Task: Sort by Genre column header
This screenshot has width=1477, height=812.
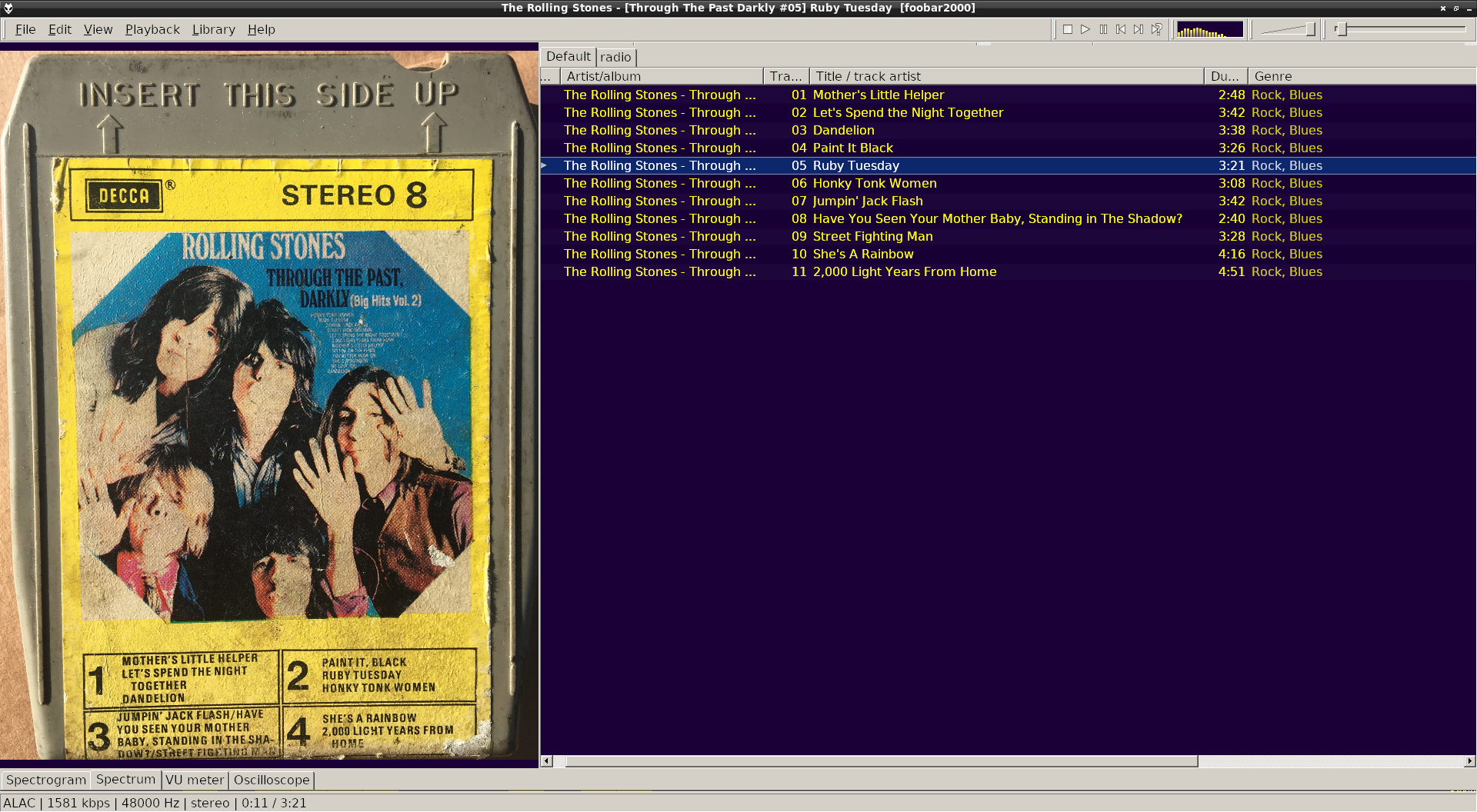Action: pos(1362,76)
